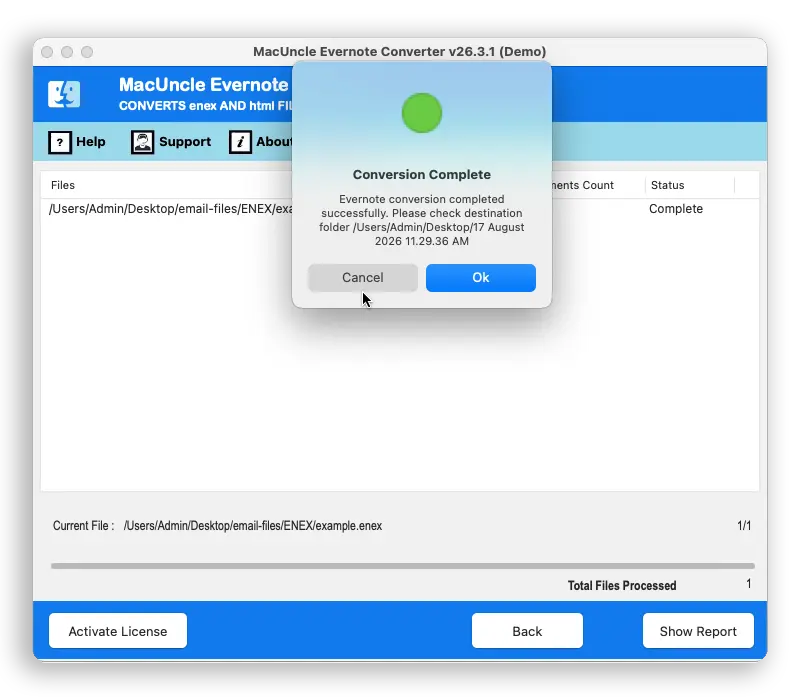Click the MacUncle Finder-face logo icon
This screenshot has height=700, width=800.
(x=64, y=94)
